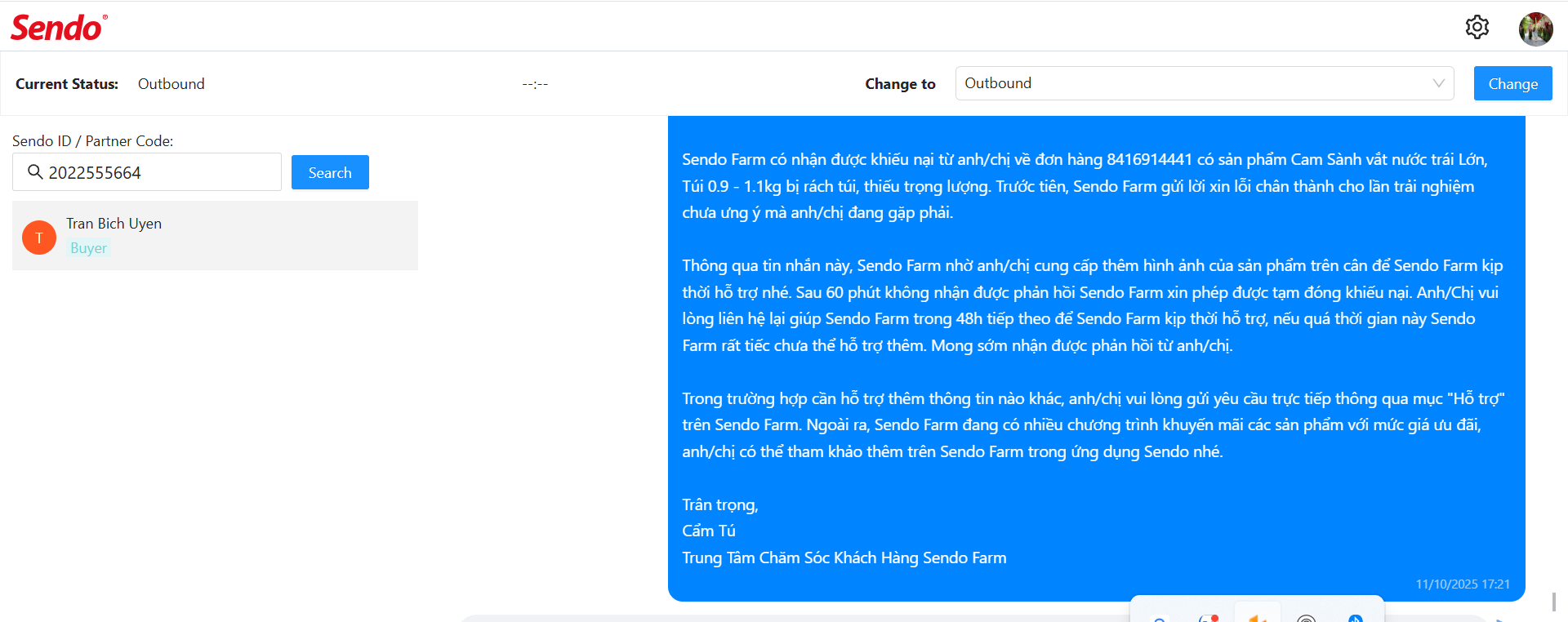Click the Sendo logo
1568x622 pixels.
click(58, 28)
